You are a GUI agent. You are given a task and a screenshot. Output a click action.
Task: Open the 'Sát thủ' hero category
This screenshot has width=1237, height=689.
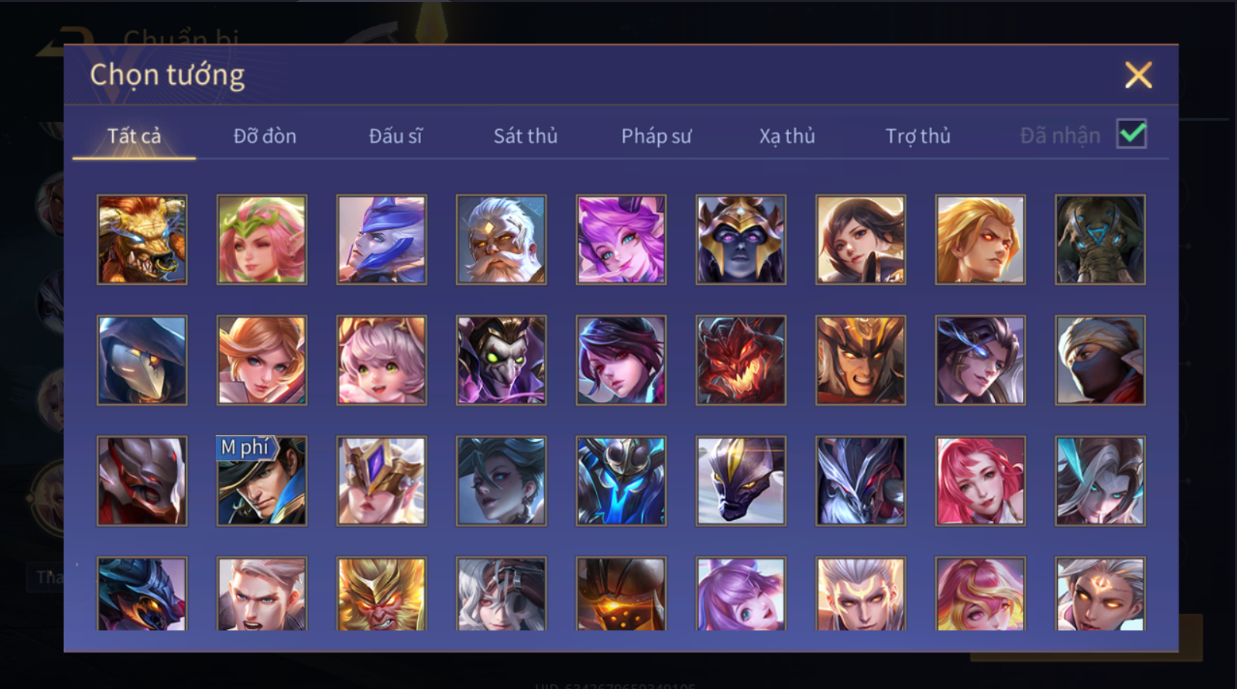[x=525, y=136]
